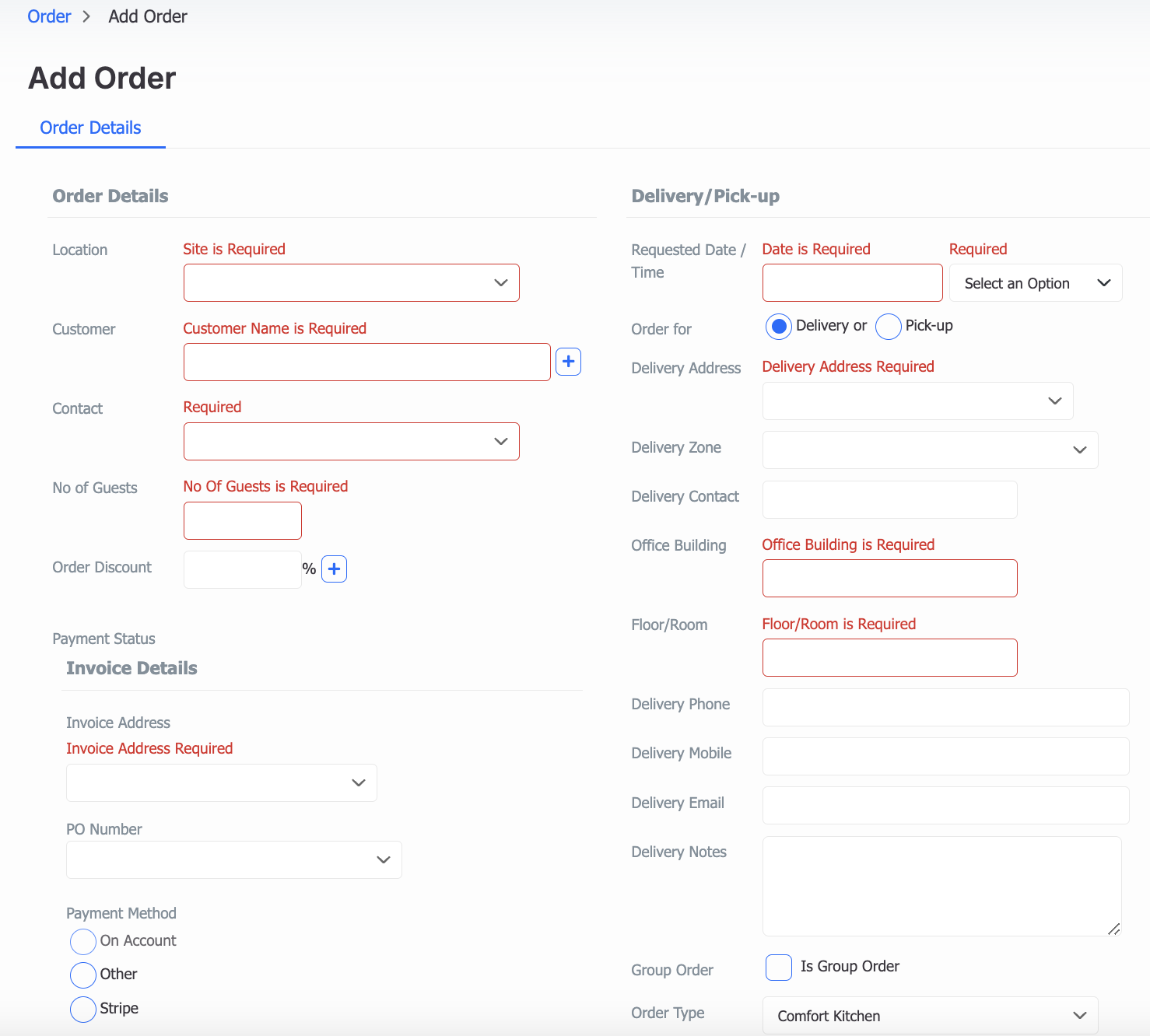Viewport: 1150px width, 1036px height.
Task: Switch to the Order Details tab
Action: coord(90,128)
